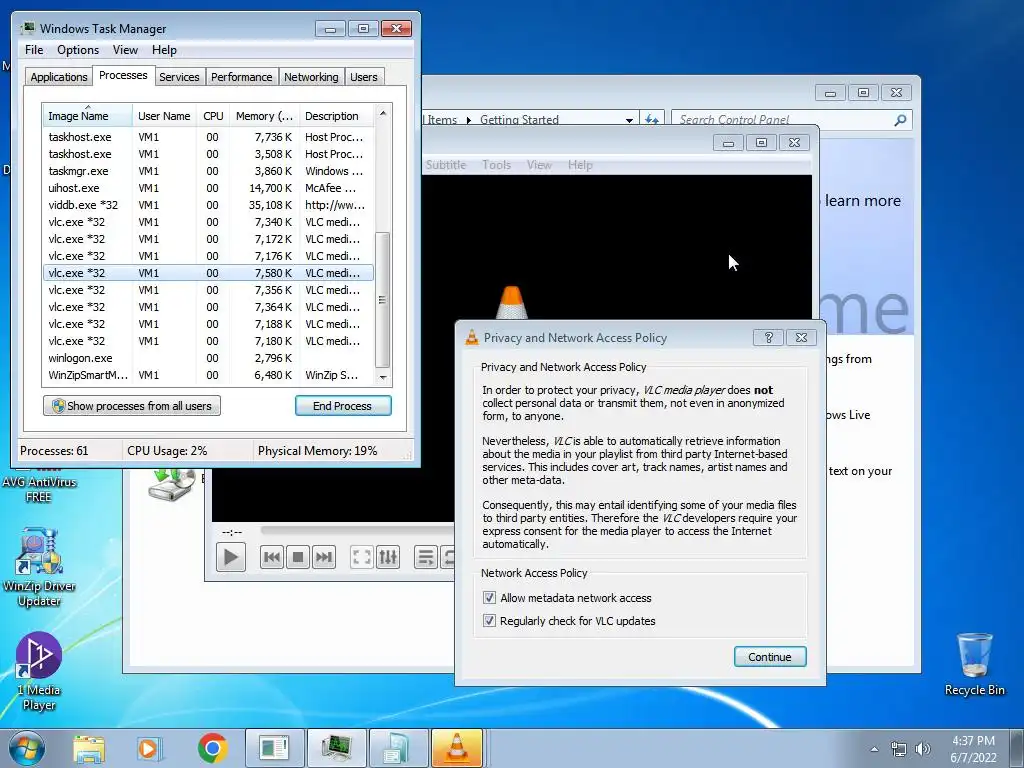Switch to Control Panel taskbar window

click(x=274, y=748)
